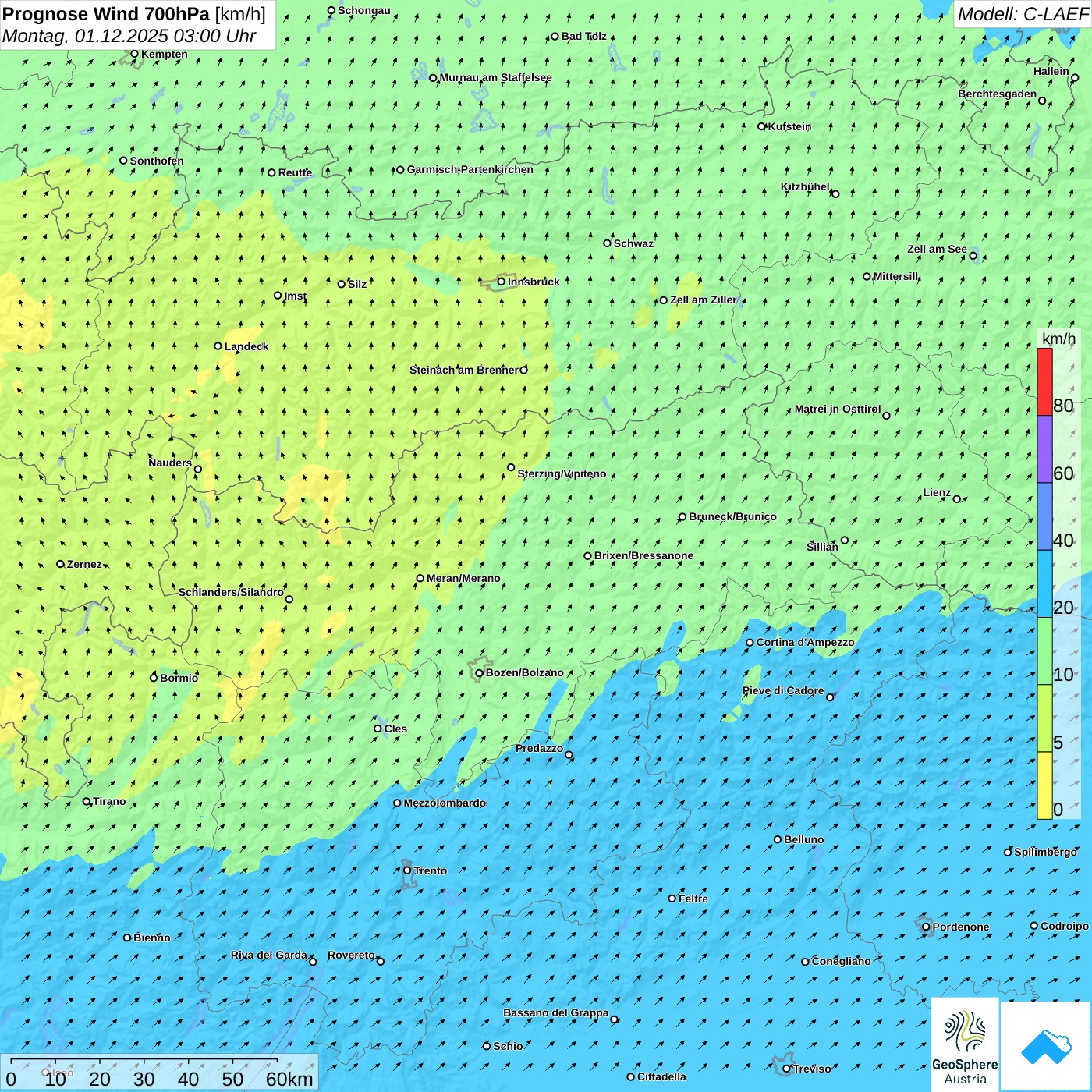Click the Kufstein city marker
Image resolution: width=1092 pixels, height=1092 pixels.
coord(762,126)
